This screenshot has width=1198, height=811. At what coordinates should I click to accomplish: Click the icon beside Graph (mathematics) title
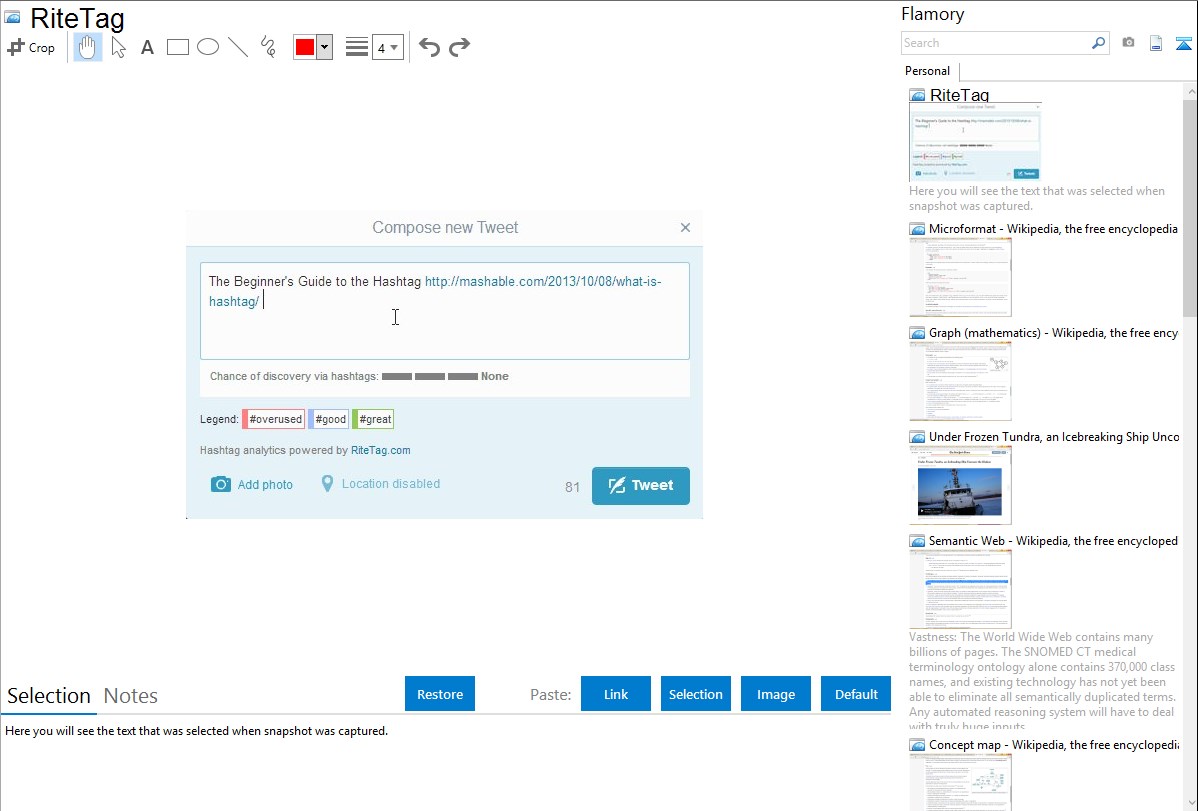(x=917, y=333)
